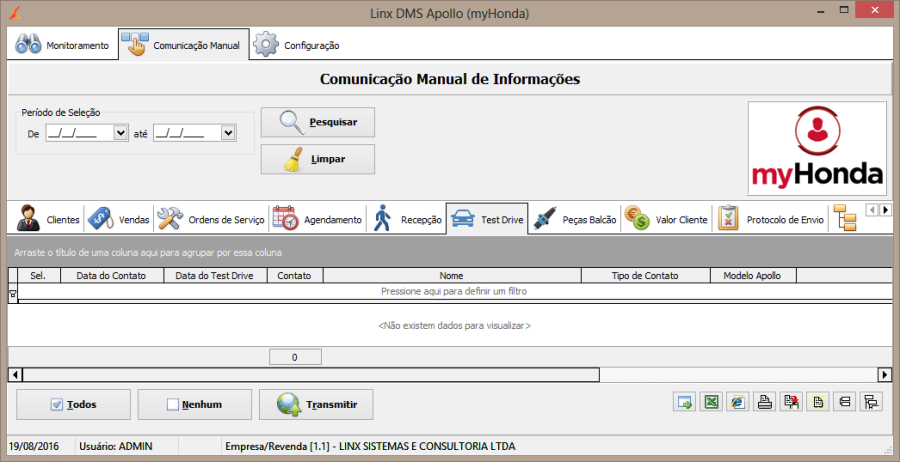Sort by Nome column header
Viewport: 900px width, 462px height.
coord(452,275)
